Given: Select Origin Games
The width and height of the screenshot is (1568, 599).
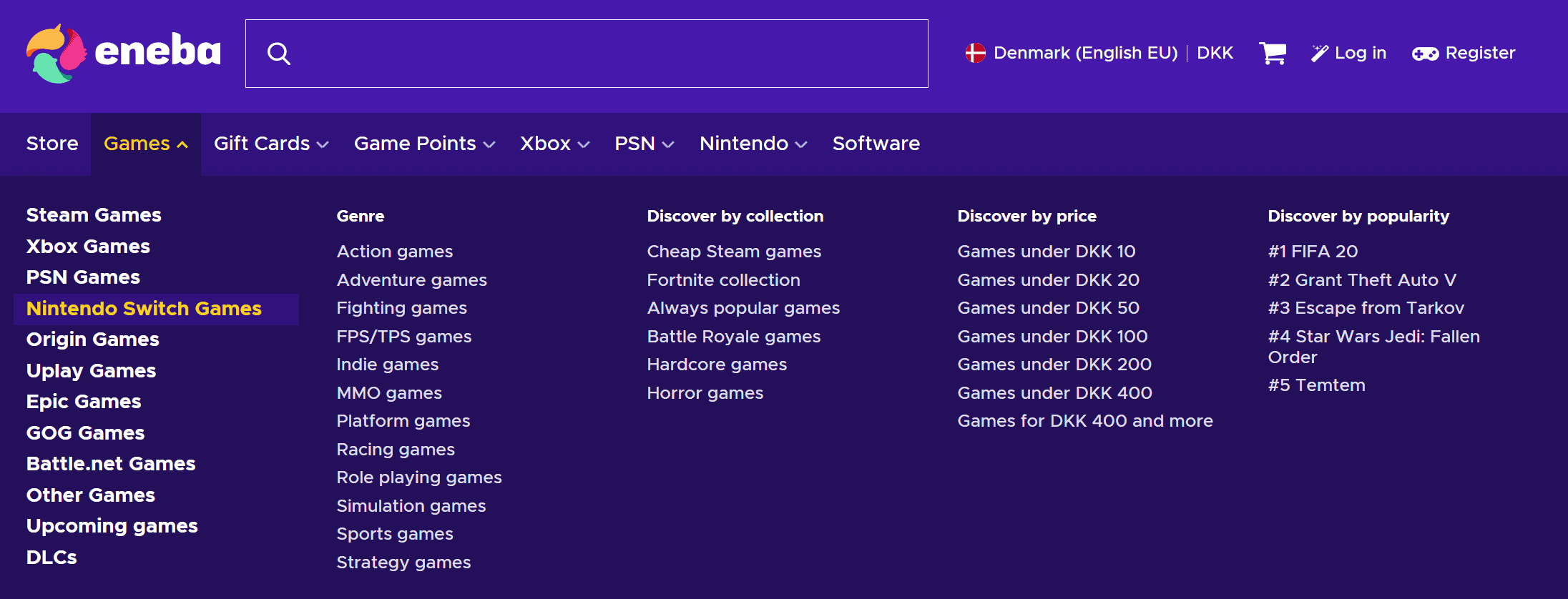Looking at the screenshot, I should [x=93, y=340].
